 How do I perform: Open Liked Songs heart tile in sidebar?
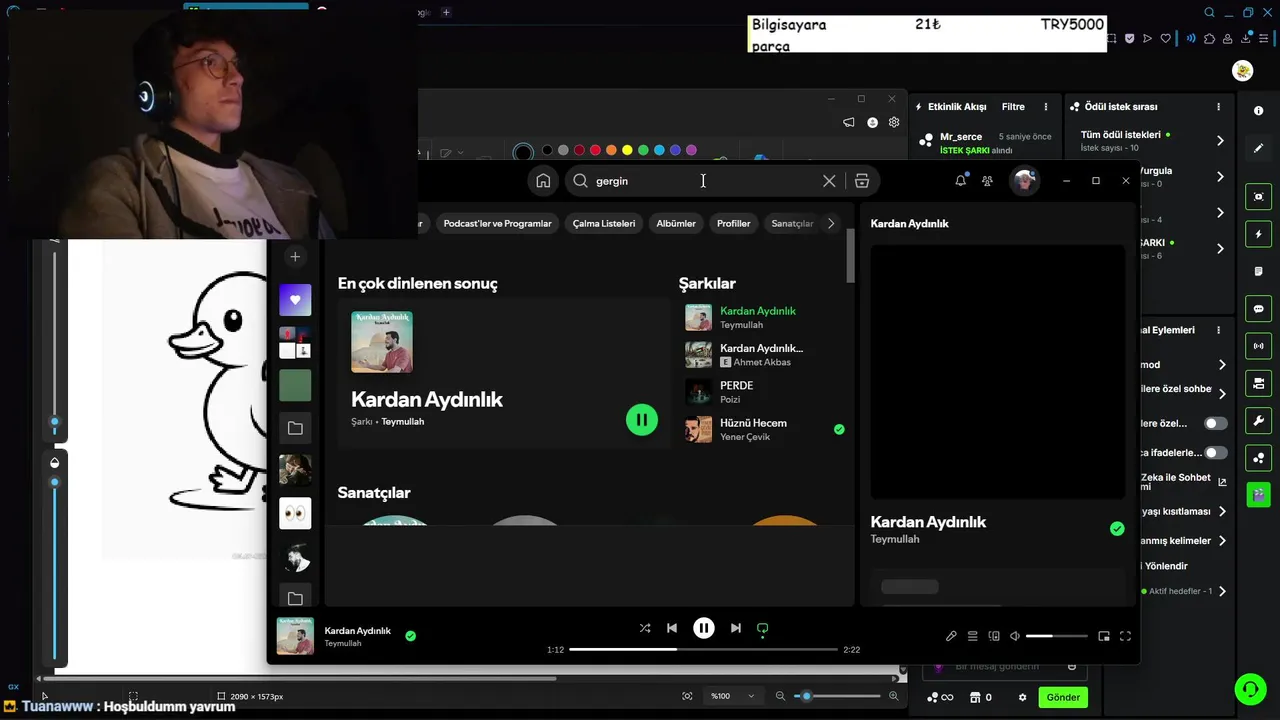(x=295, y=299)
